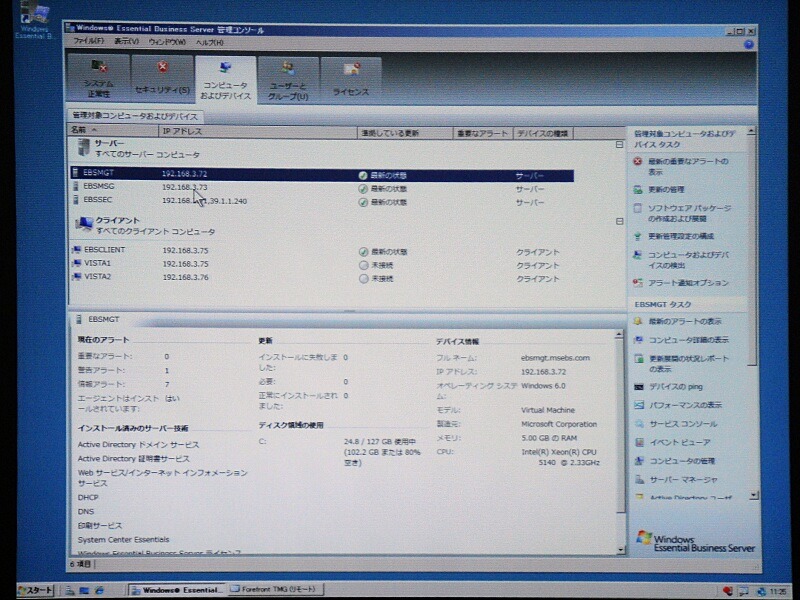Click the サービス コンソール icon
The width and height of the screenshot is (800, 600).
639,424
